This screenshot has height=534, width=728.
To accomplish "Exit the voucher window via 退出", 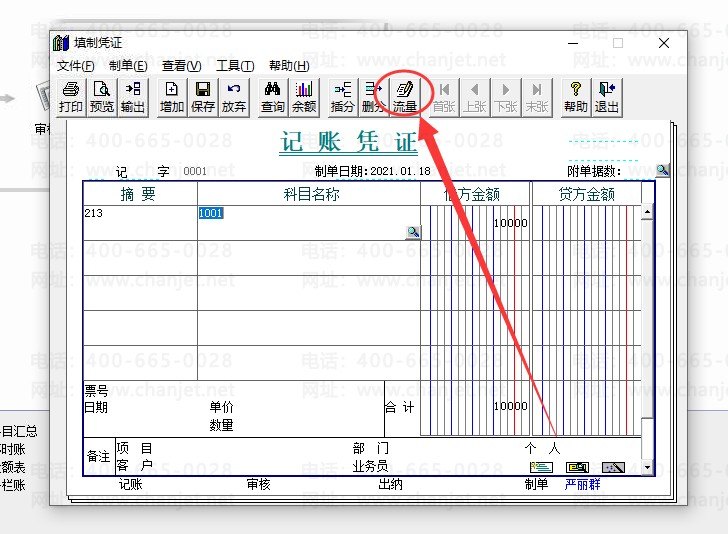I will 607,97.
